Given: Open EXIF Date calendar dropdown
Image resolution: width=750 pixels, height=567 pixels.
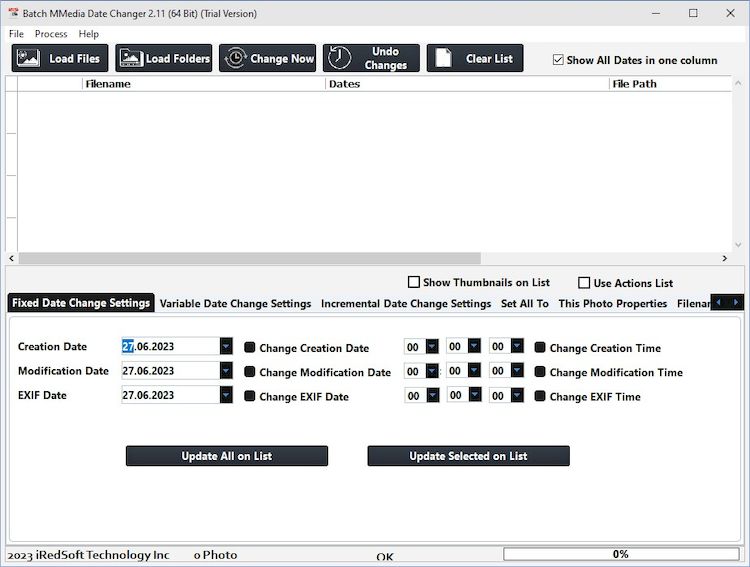Looking at the screenshot, I should pyautogui.click(x=226, y=395).
